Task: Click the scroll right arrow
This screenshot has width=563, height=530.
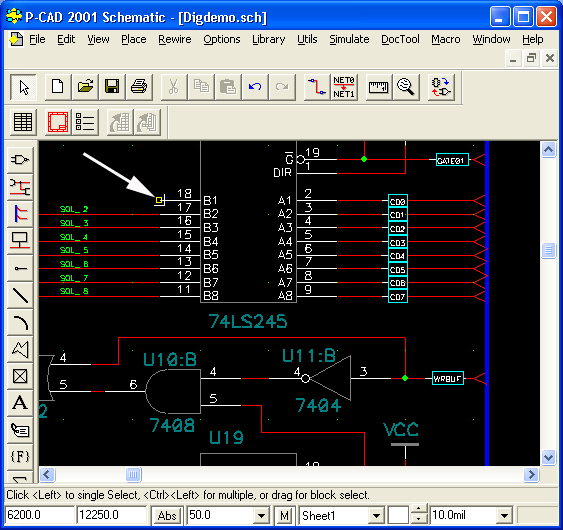Action: [531, 475]
